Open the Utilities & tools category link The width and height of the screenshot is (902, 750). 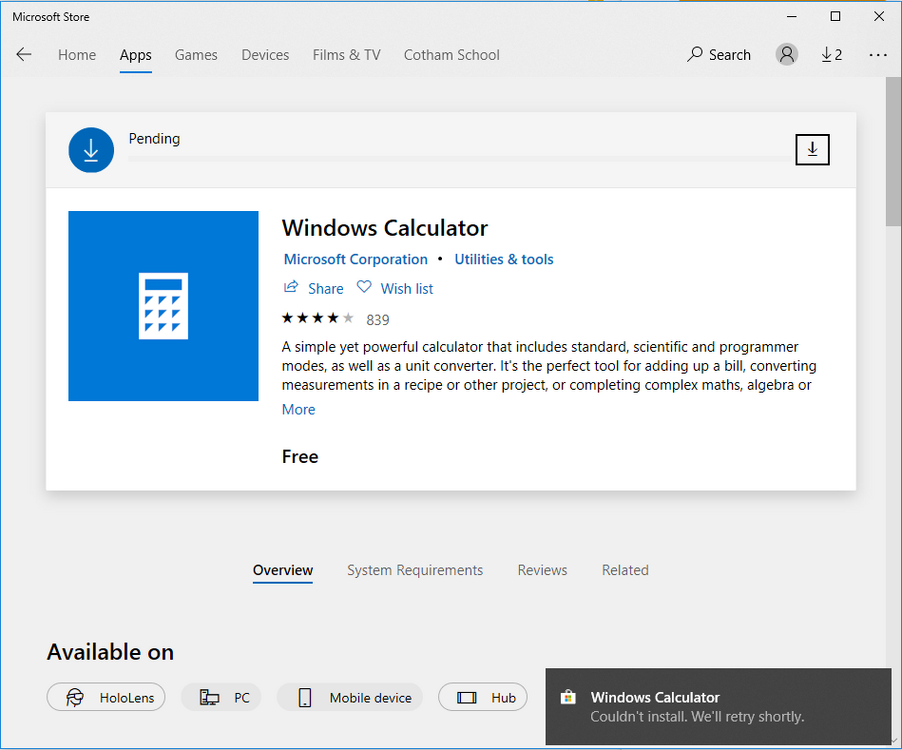pyautogui.click(x=504, y=259)
